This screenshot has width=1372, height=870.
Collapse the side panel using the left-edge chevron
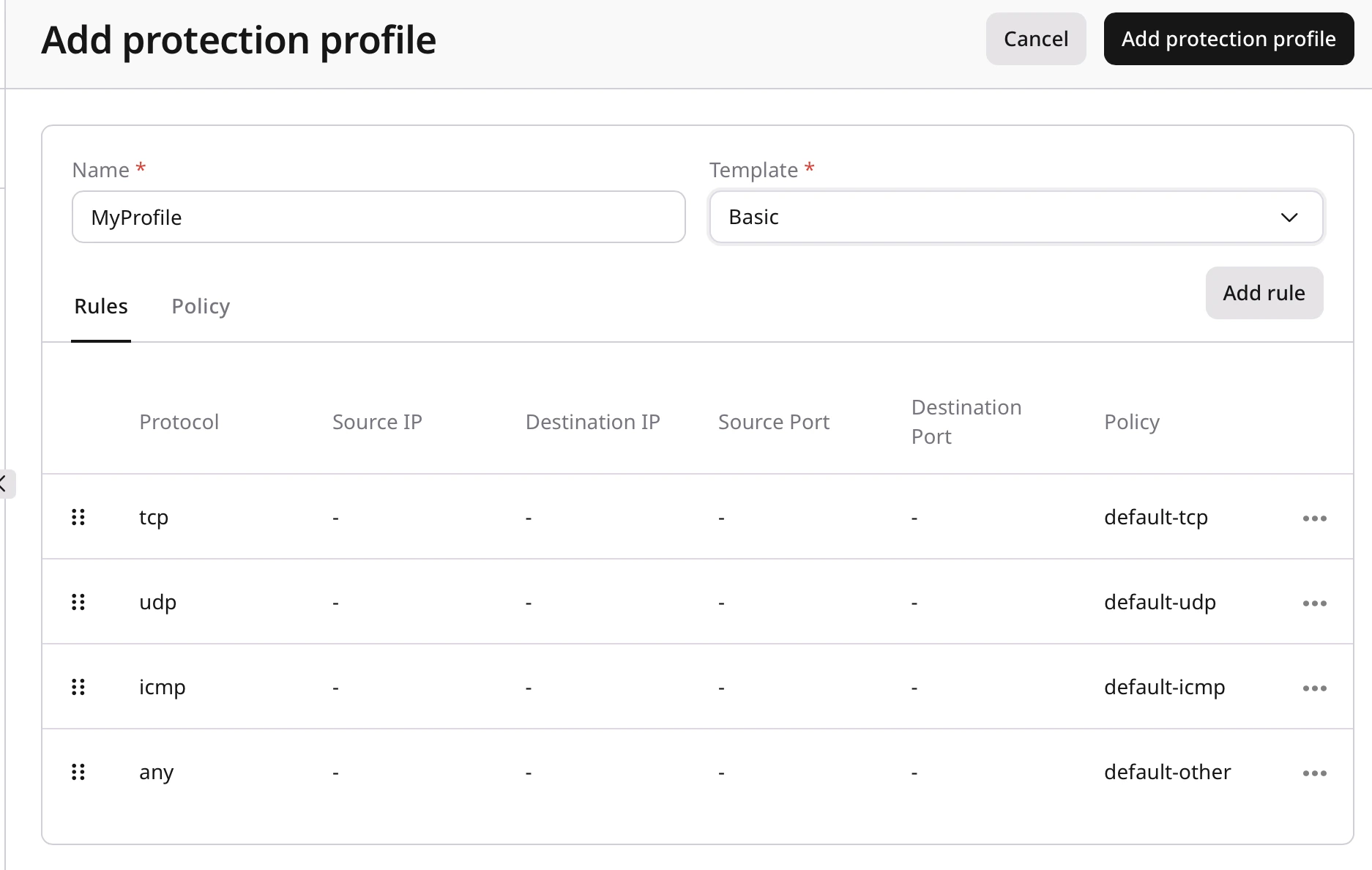4,483
